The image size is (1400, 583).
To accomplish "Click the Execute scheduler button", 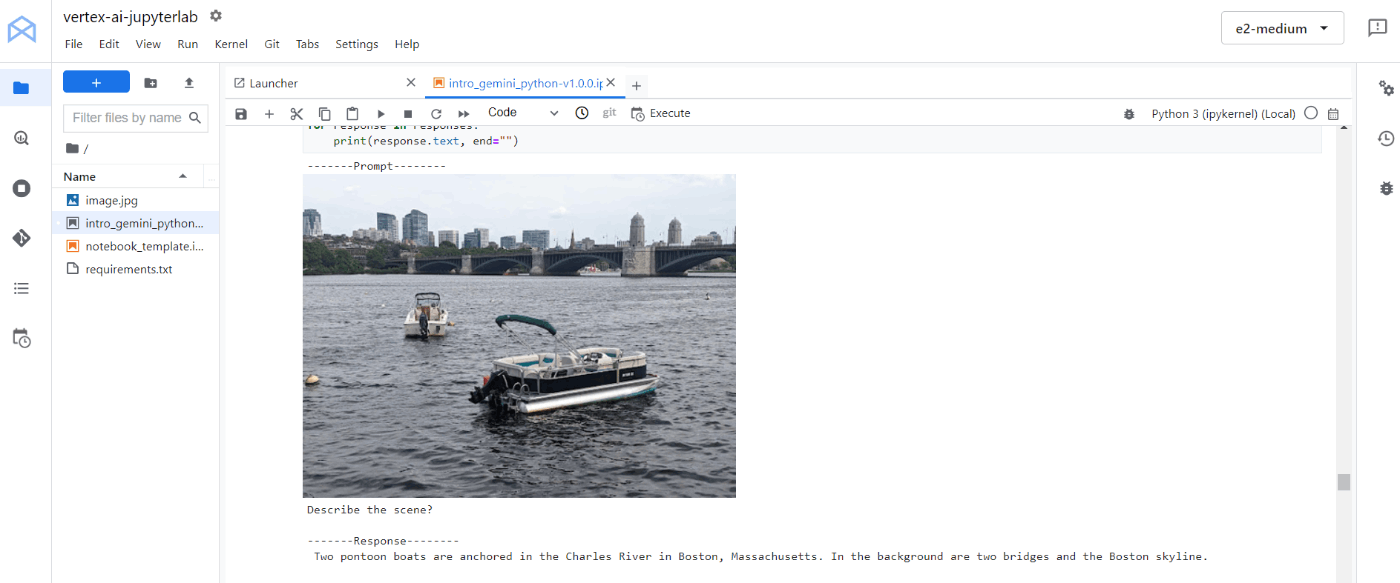I will 661,113.
